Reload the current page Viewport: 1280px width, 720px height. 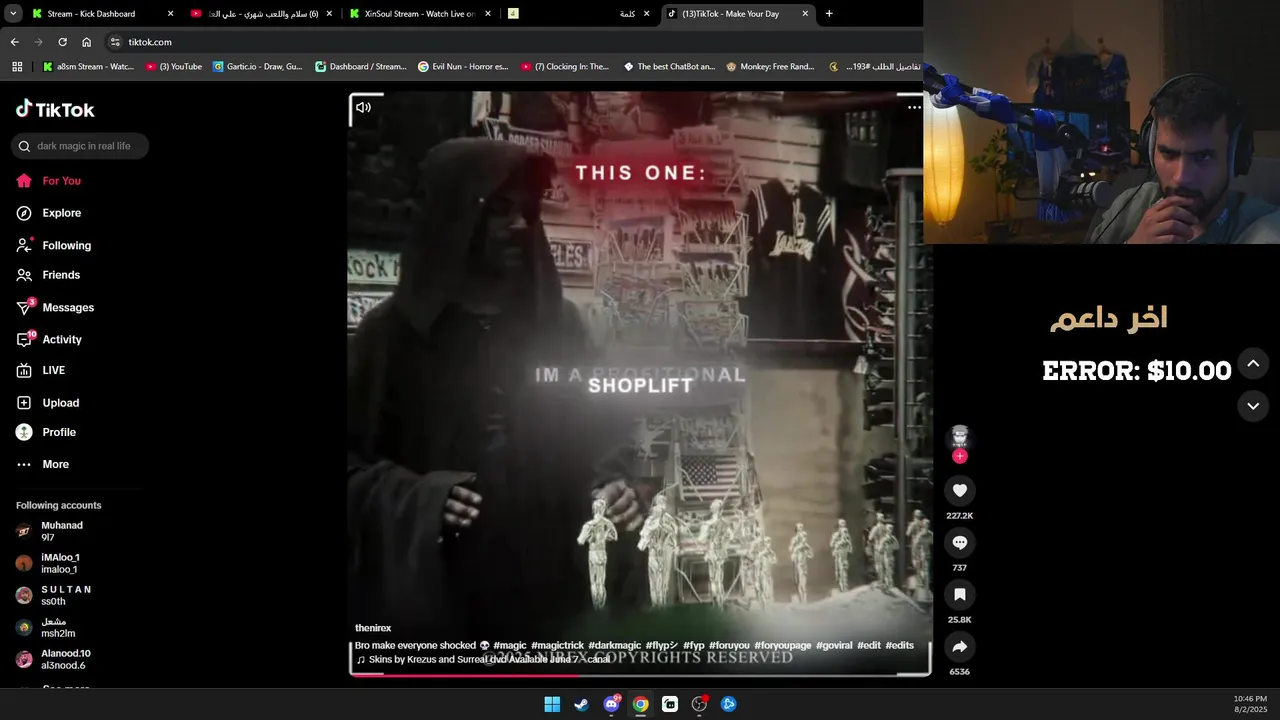62,42
